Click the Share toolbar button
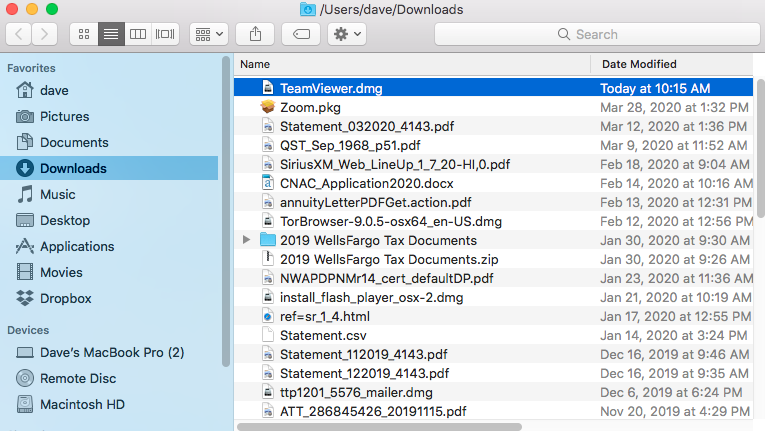Viewport: 765px width, 431px height. 255,34
